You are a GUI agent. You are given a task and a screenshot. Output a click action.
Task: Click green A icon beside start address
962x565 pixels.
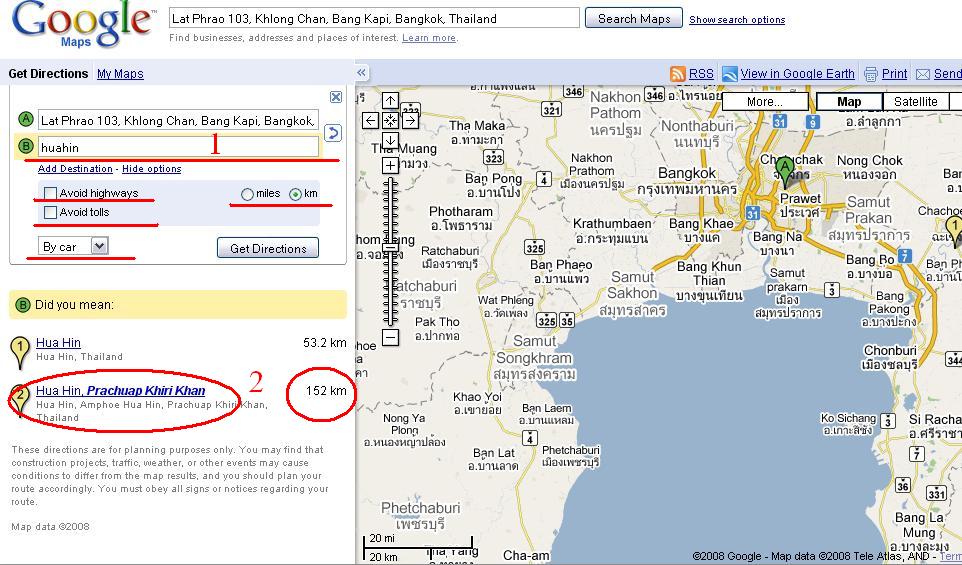click(25, 119)
